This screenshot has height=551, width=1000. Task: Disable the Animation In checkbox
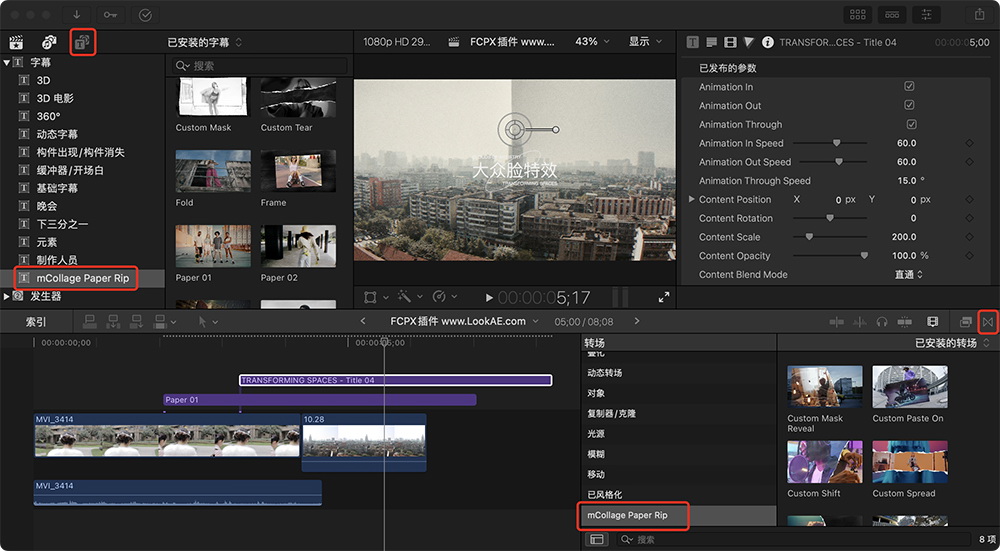click(909, 87)
